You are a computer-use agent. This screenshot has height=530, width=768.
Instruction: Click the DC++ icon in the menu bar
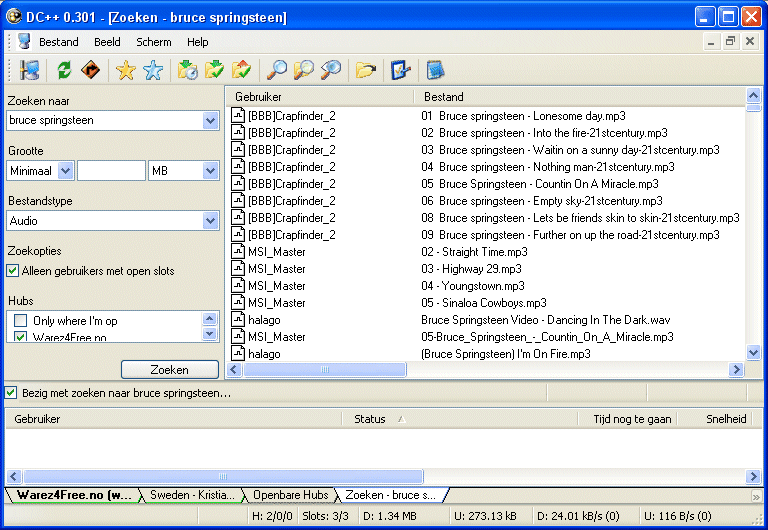click(24, 42)
